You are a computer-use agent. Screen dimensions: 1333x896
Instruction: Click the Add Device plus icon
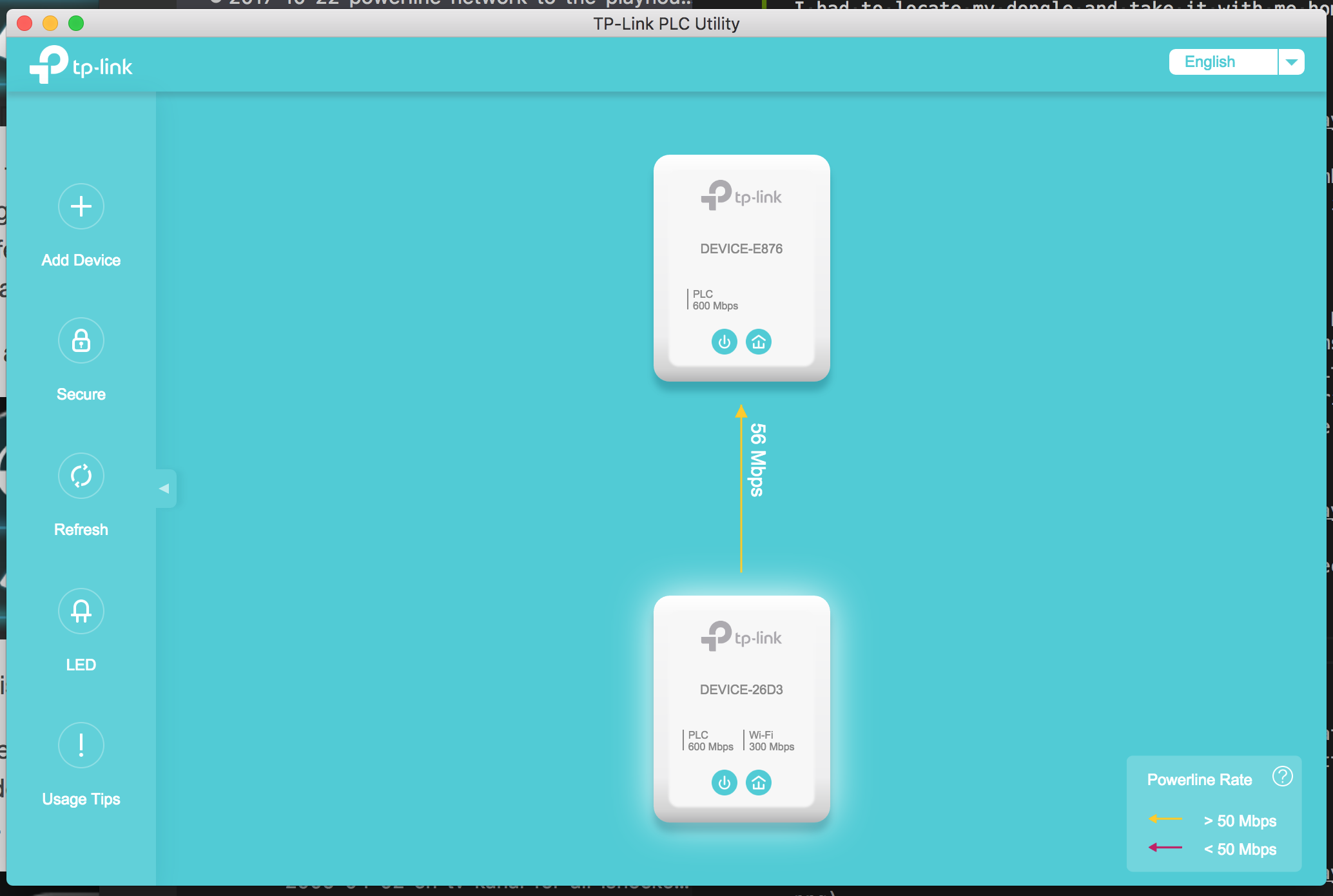point(81,206)
